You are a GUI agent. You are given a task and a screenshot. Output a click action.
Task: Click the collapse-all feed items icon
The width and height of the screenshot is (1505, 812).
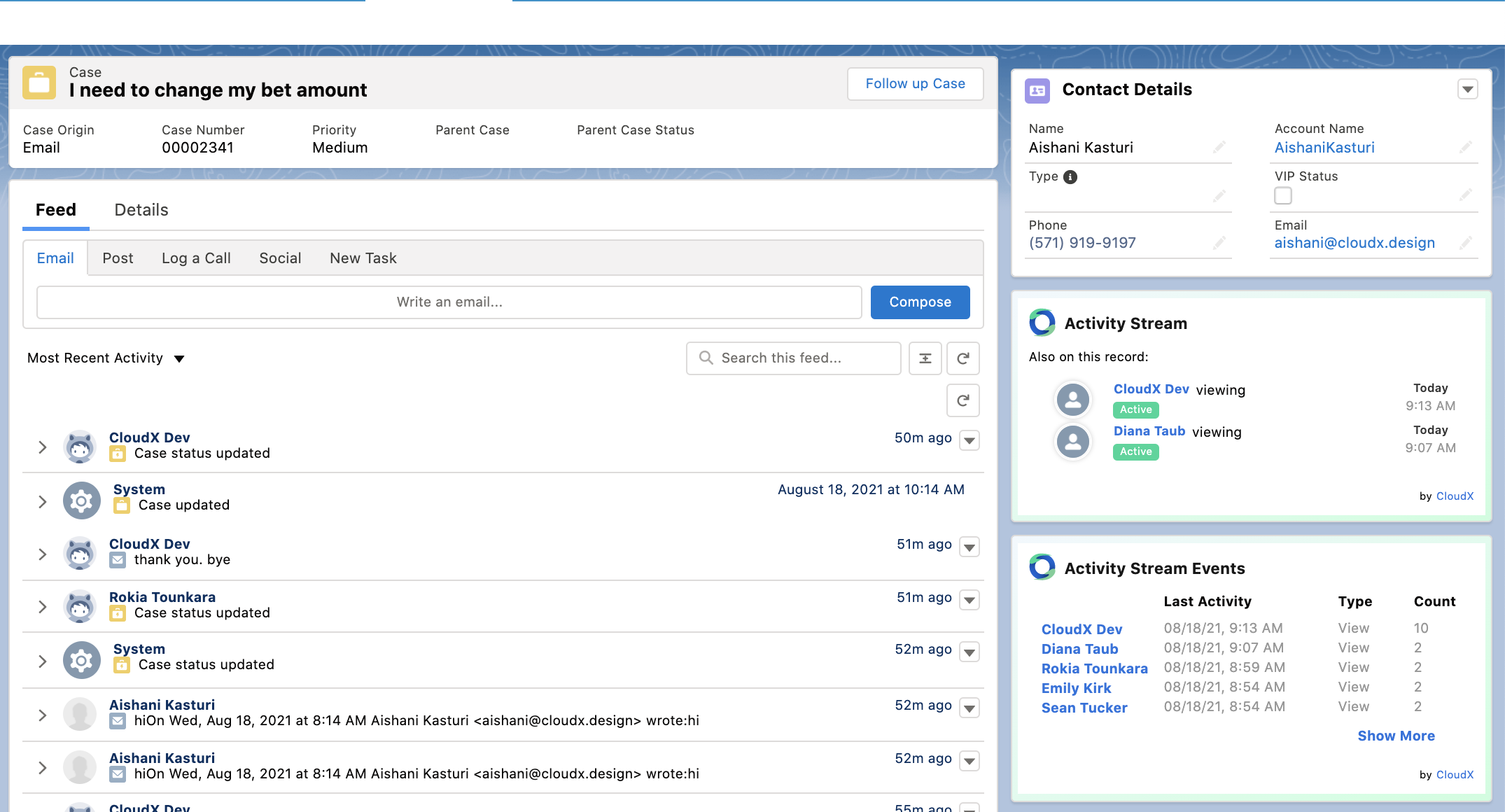click(x=925, y=358)
